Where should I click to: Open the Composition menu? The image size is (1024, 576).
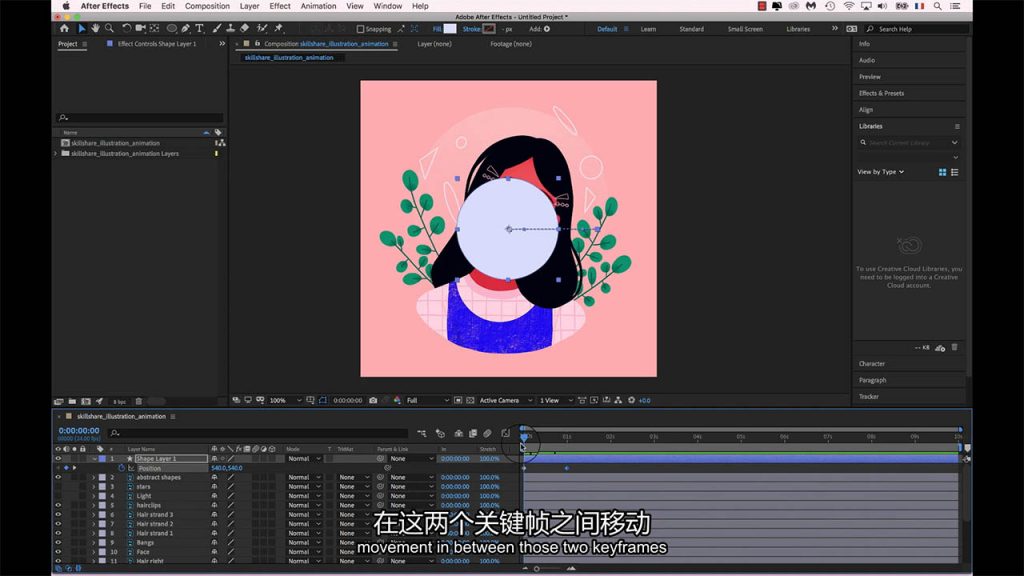[207, 6]
